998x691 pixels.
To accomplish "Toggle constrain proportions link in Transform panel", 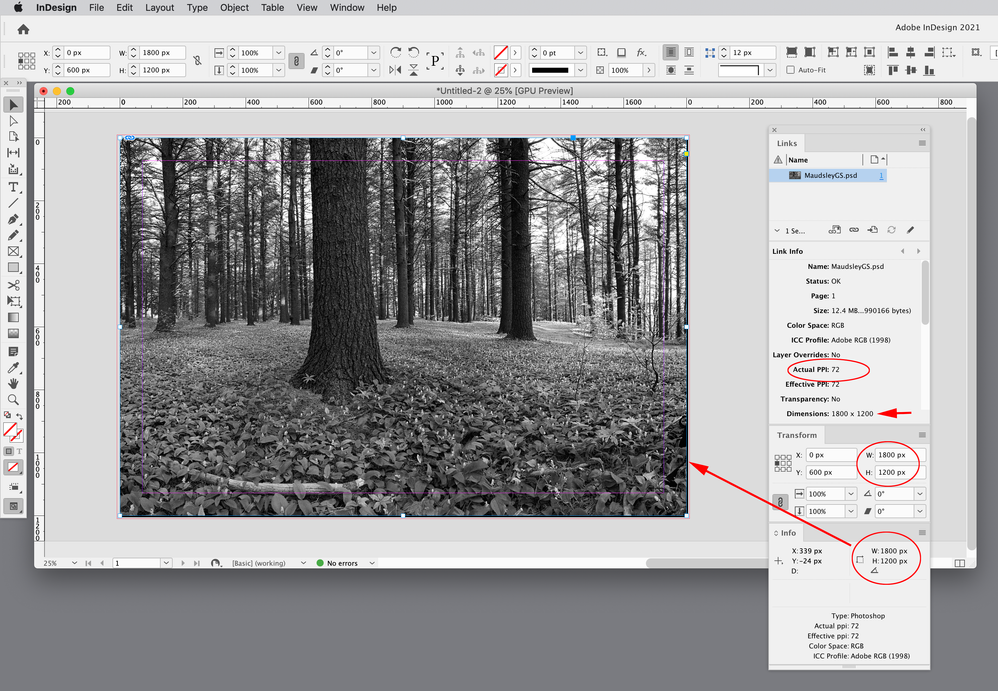I will (x=780, y=502).
